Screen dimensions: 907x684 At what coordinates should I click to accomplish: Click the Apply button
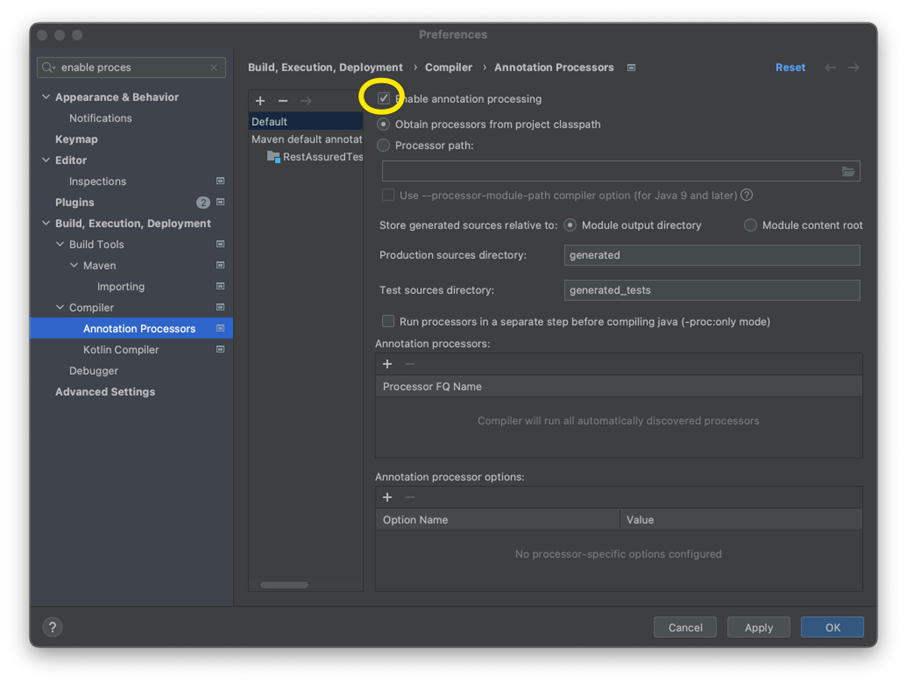(x=758, y=628)
